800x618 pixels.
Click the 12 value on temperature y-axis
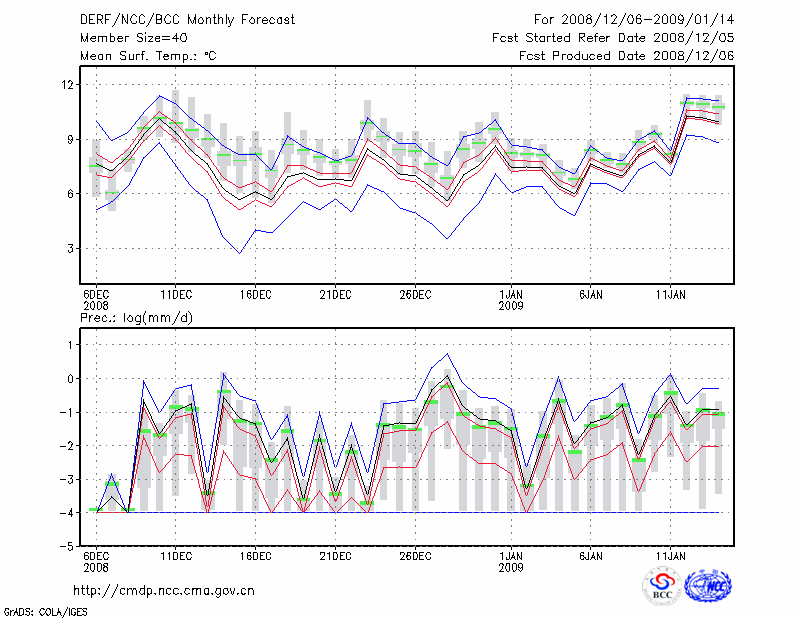[68, 85]
